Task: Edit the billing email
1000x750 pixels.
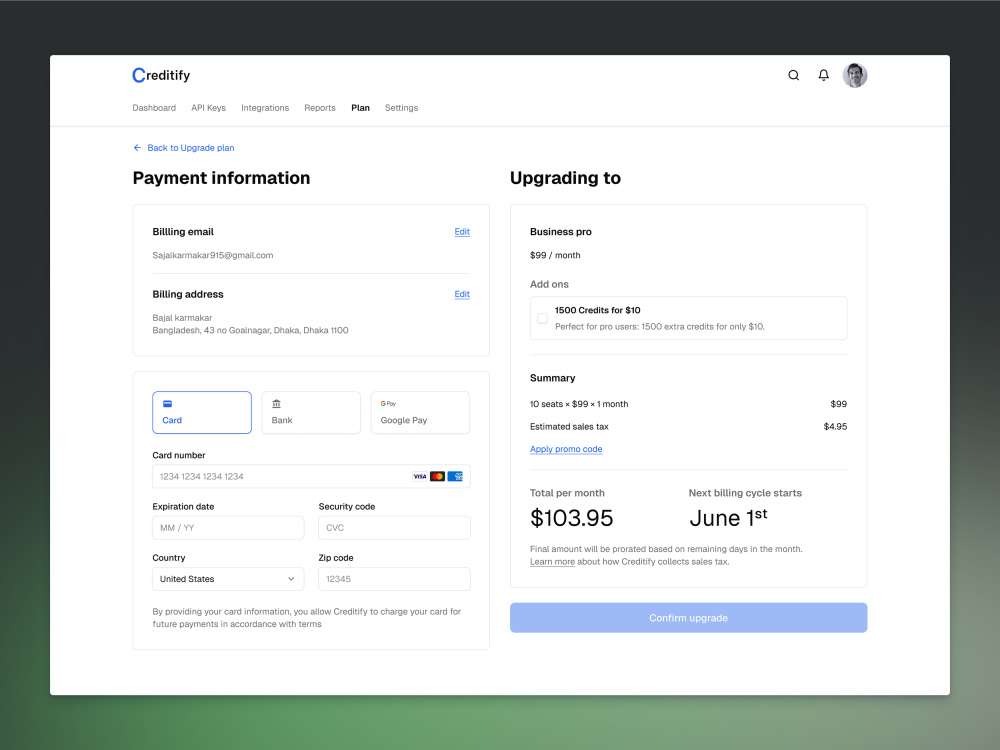Action: click(x=462, y=232)
